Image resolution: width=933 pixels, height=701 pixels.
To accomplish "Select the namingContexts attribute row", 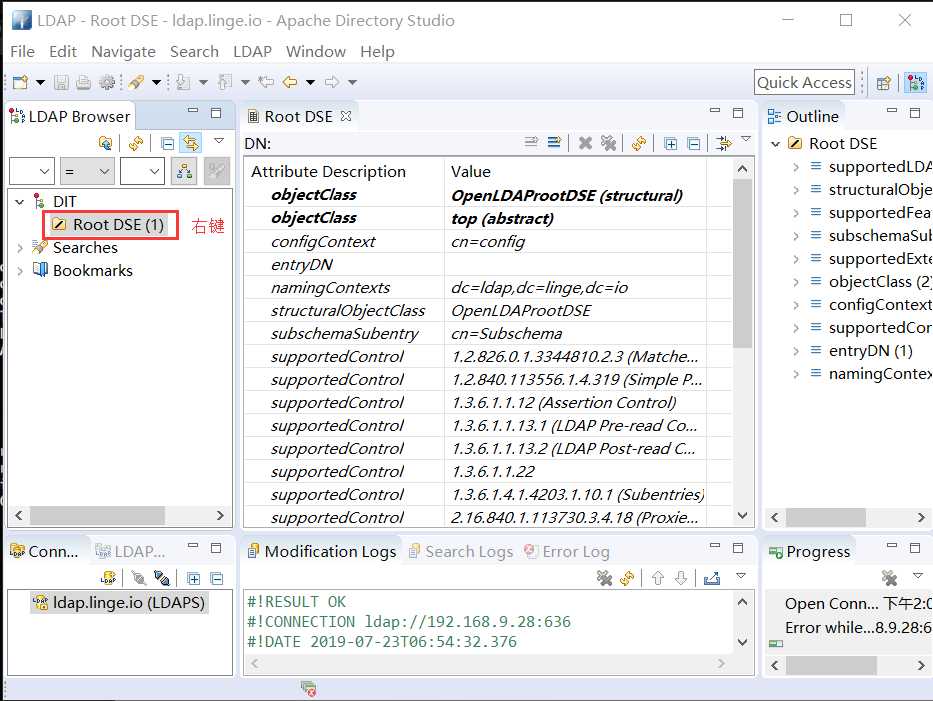I will point(489,287).
